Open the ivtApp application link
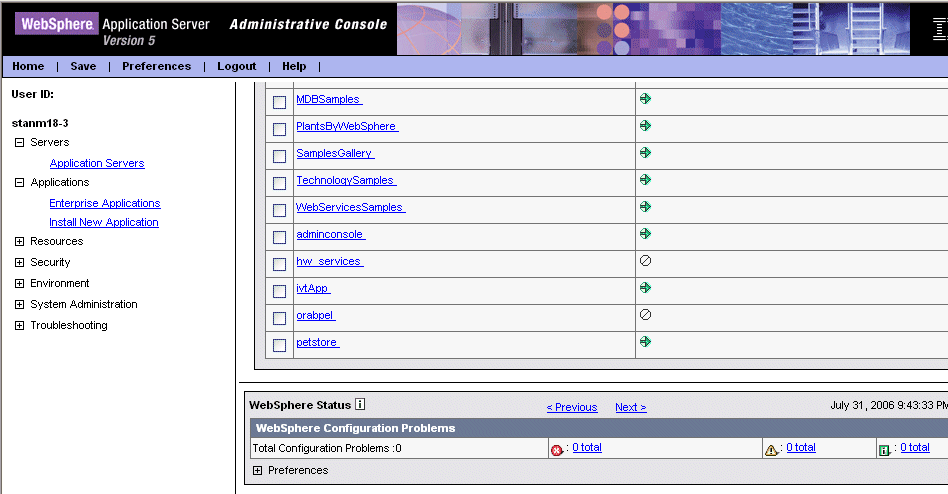Image resolution: width=948 pixels, height=494 pixels. coord(313,288)
